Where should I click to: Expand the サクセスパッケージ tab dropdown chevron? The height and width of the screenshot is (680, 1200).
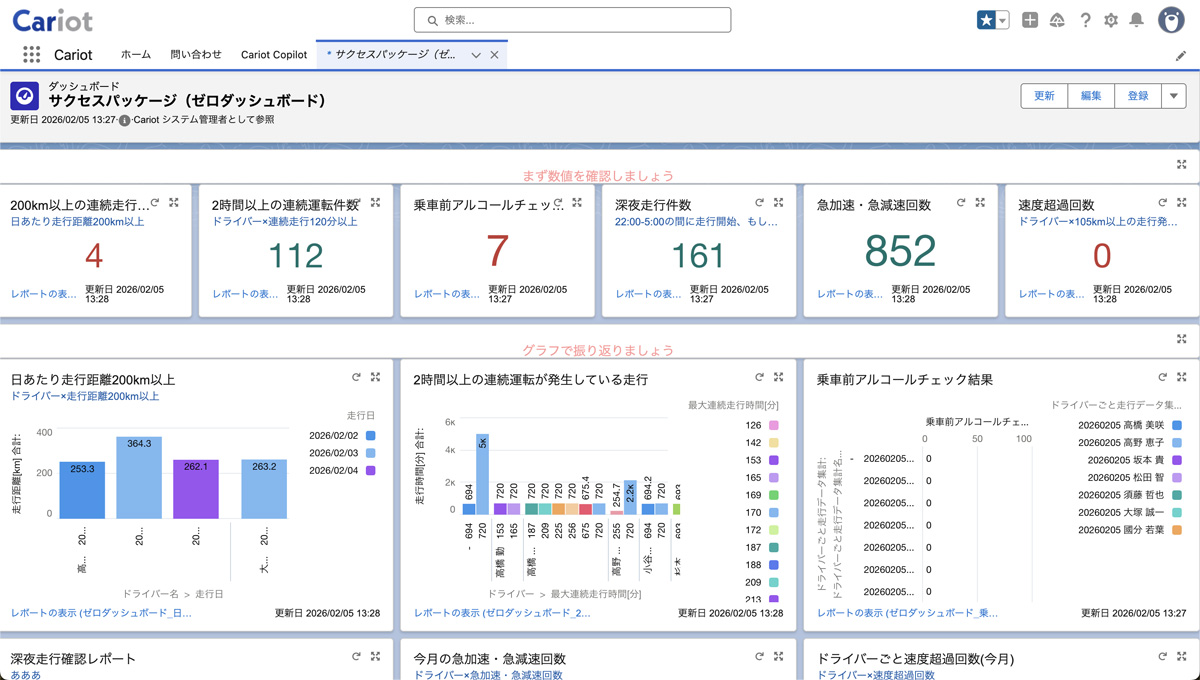click(x=476, y=55)
